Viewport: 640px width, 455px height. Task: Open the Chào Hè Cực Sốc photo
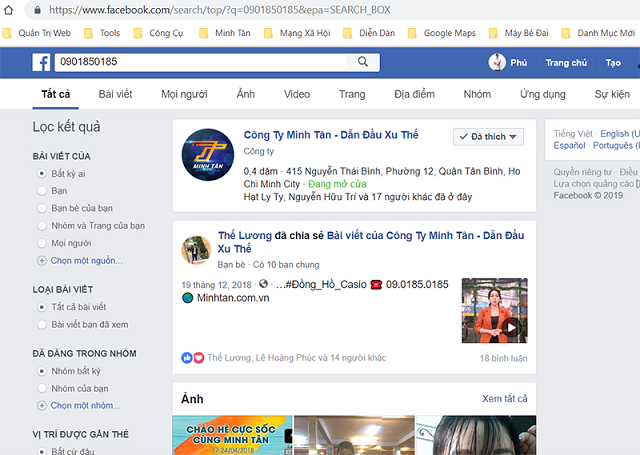(232, 435)
